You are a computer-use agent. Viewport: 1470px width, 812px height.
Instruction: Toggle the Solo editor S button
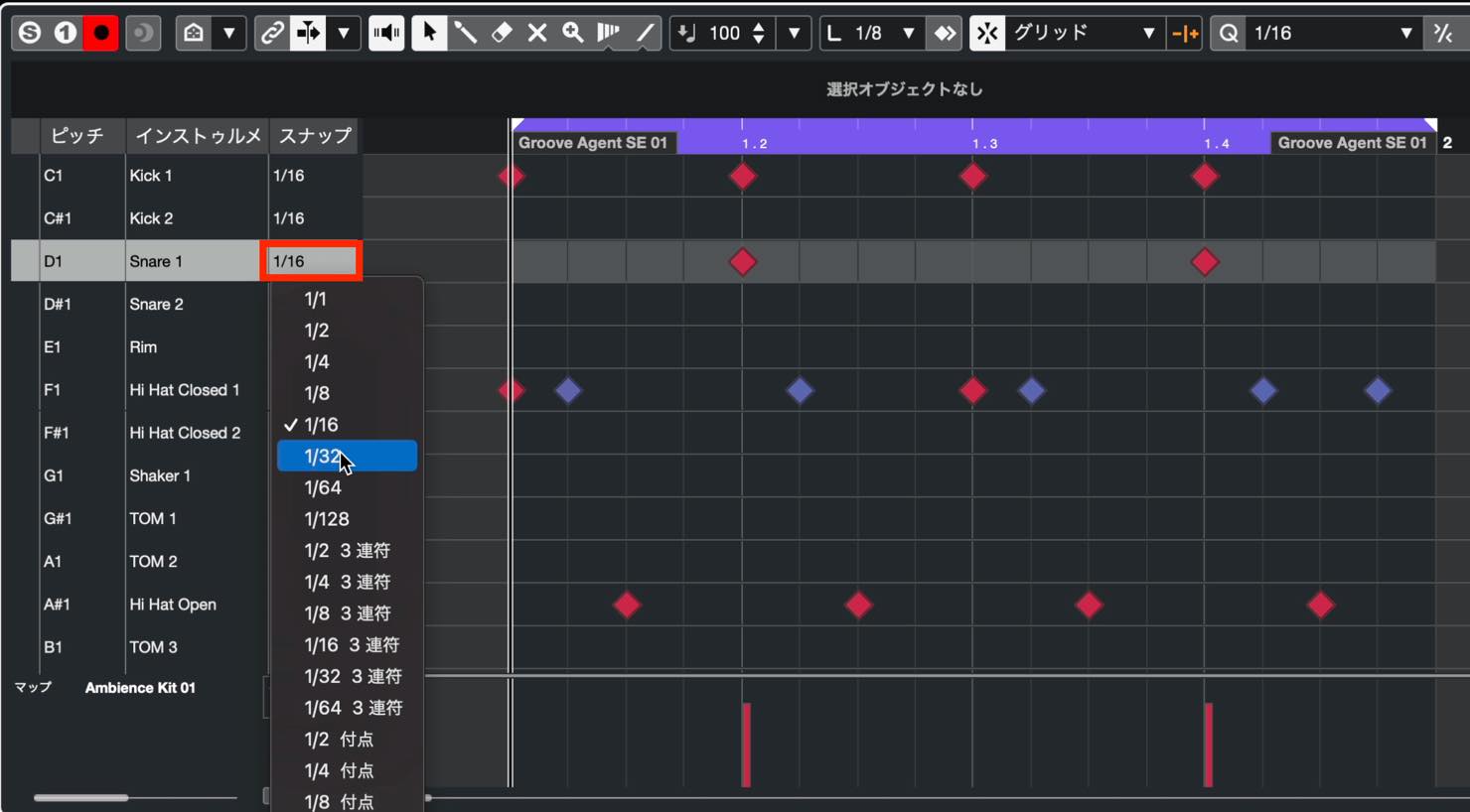tap(30, 33)
